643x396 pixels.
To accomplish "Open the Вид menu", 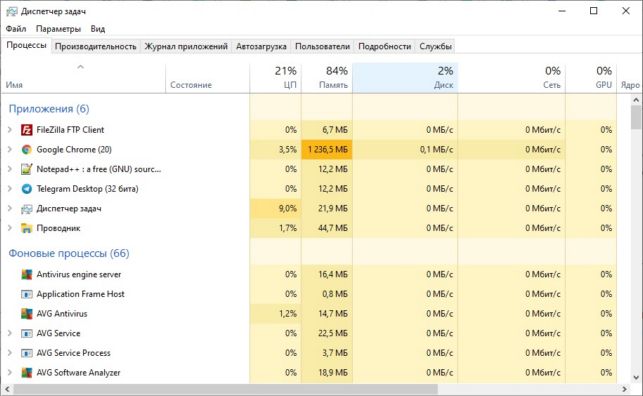I will [x=98, y=29].
